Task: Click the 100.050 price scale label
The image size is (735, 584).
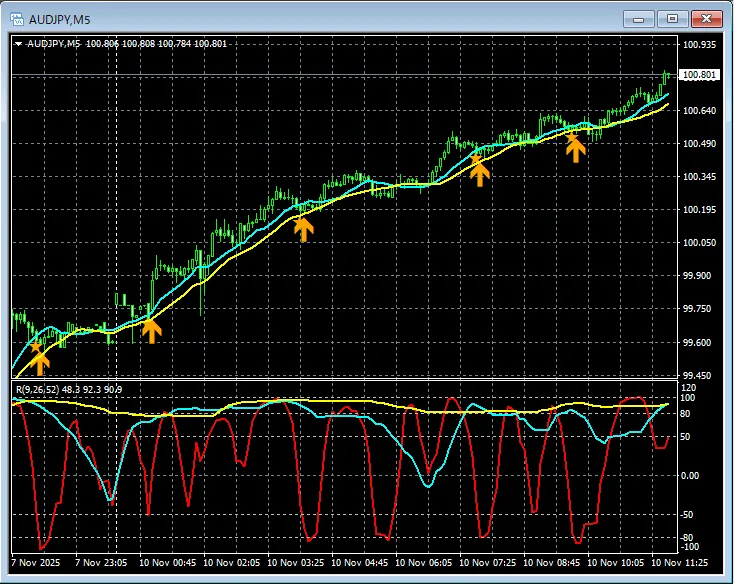Action: [x=699, y=243]
